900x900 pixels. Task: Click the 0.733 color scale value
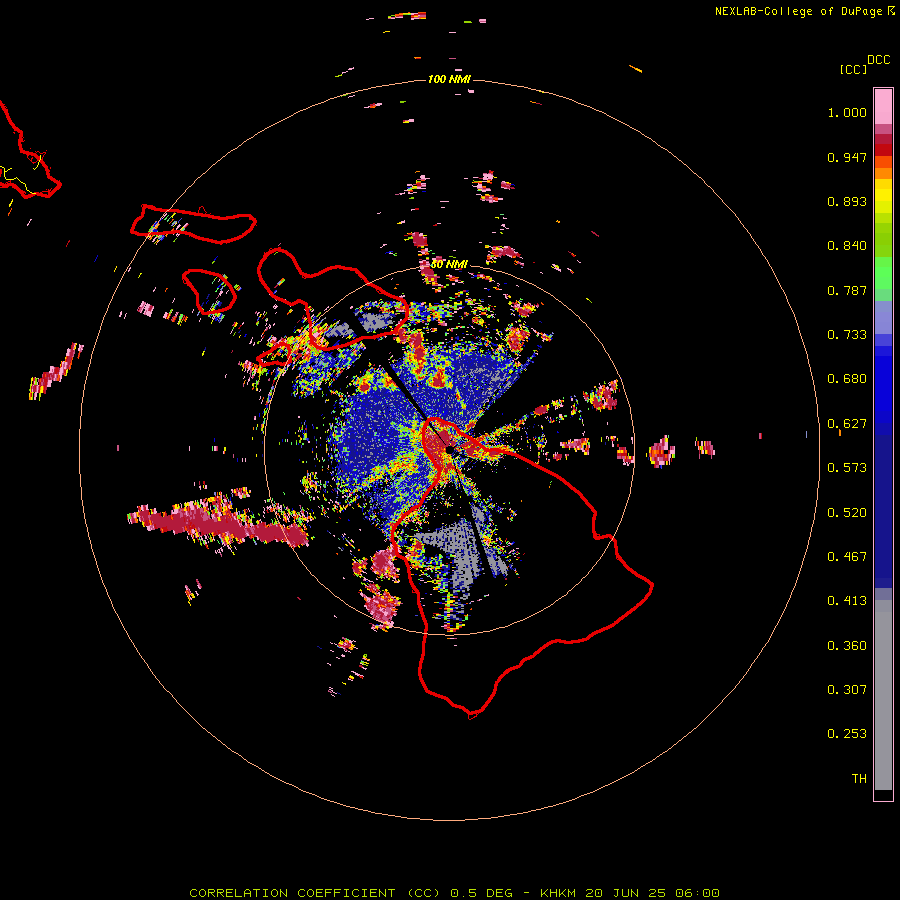pyautogui.click(x=847, y=335)
